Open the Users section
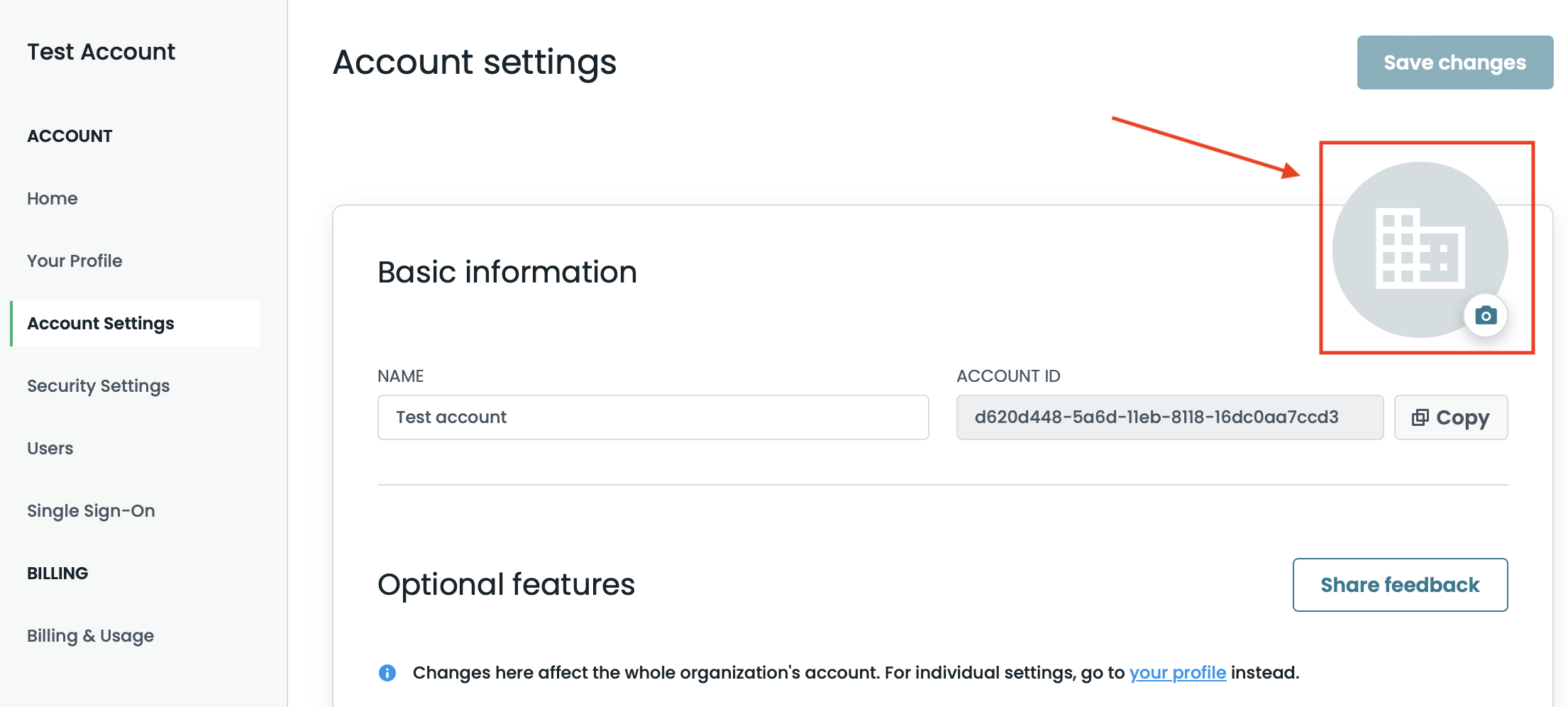 (x=50, y=449)
